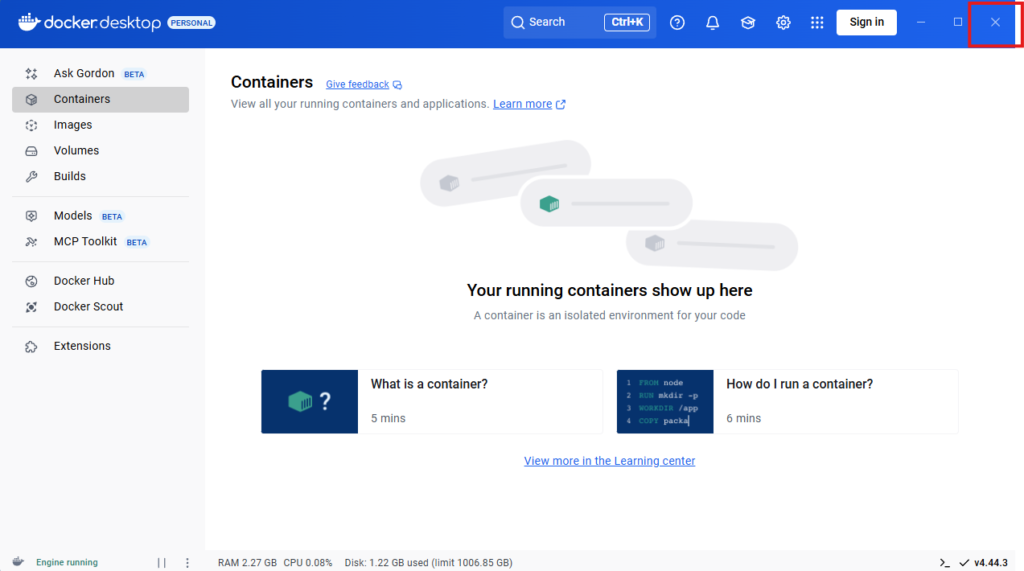This screenshot has height=571, width=1024.
Task: Select Volumes in the sidebar
Action: click(x=101, y=151)
